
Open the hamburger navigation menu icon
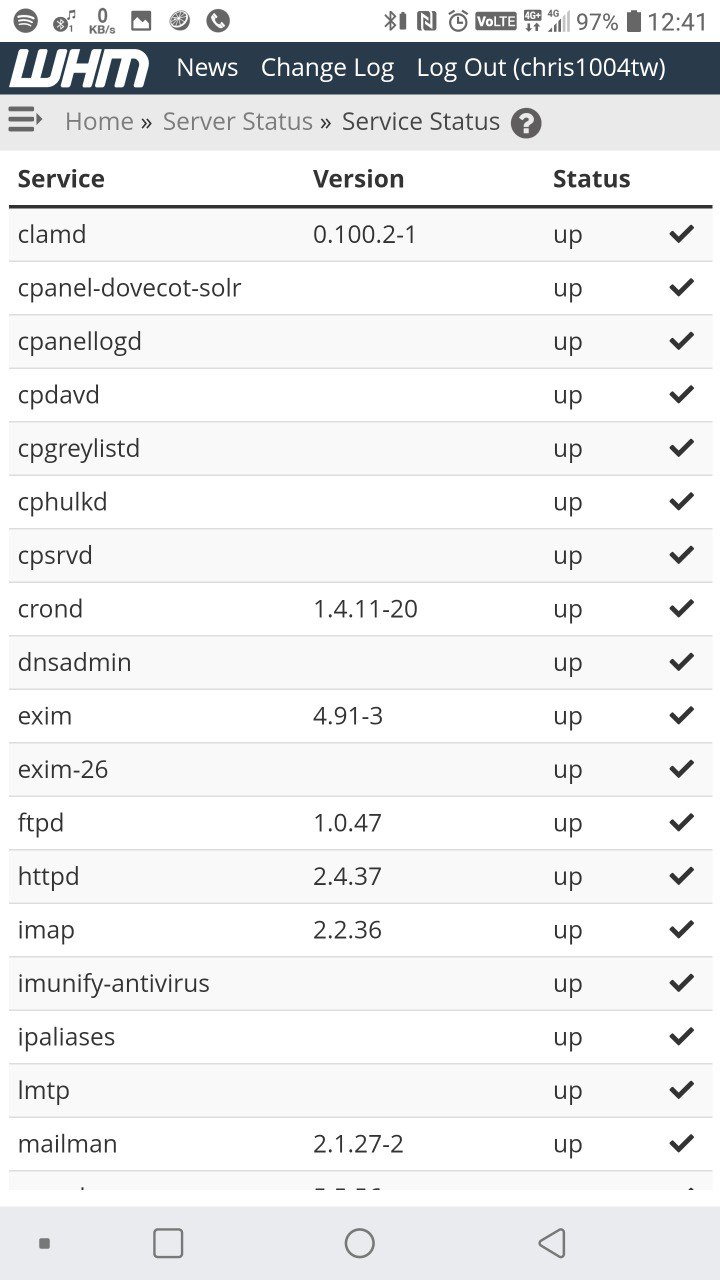tap(25, 121)
